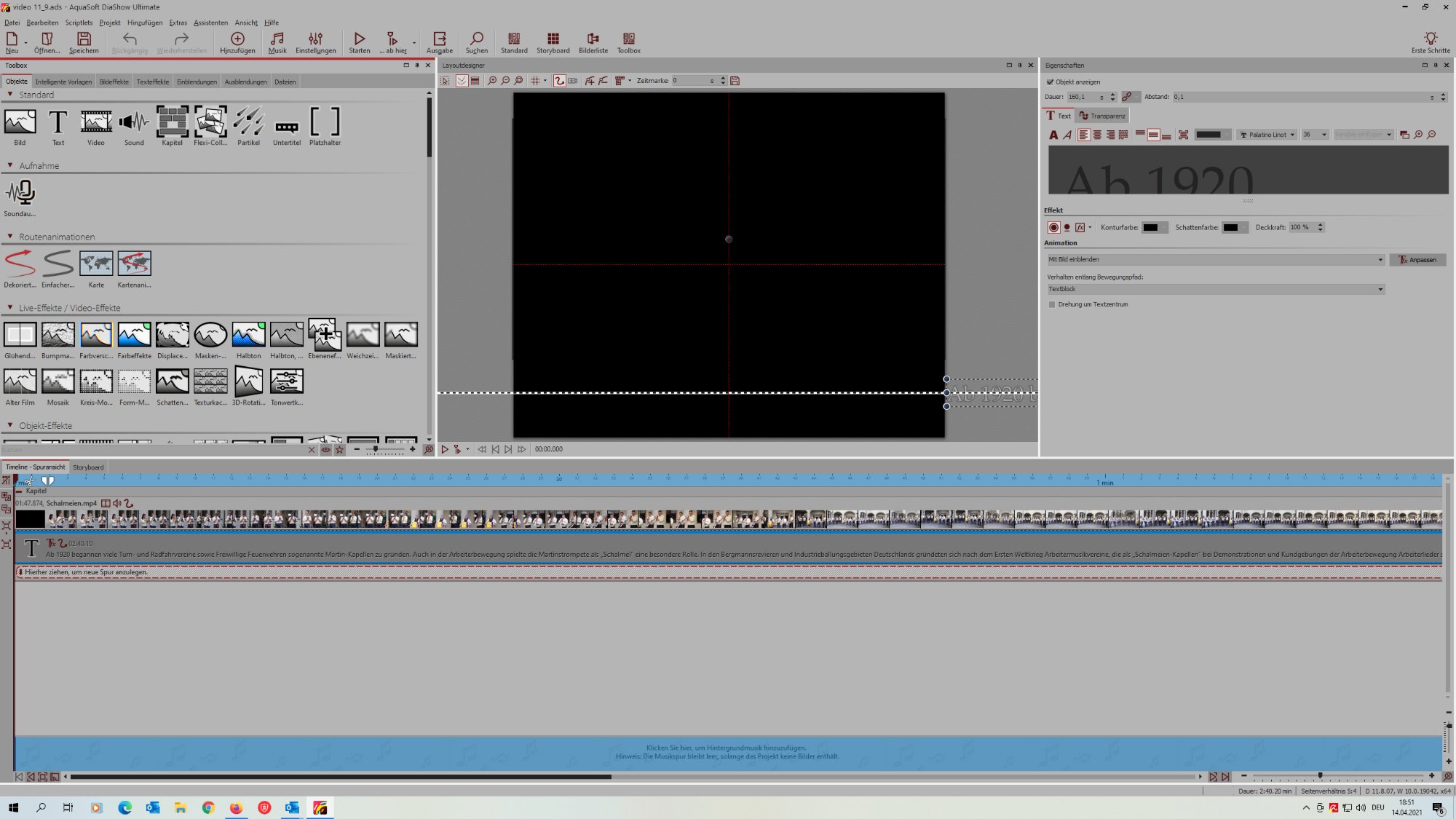The height and width of the screenshot is (819, 1456).
Task: Click the Anpassen animation button
Action: click(1417, 260)
